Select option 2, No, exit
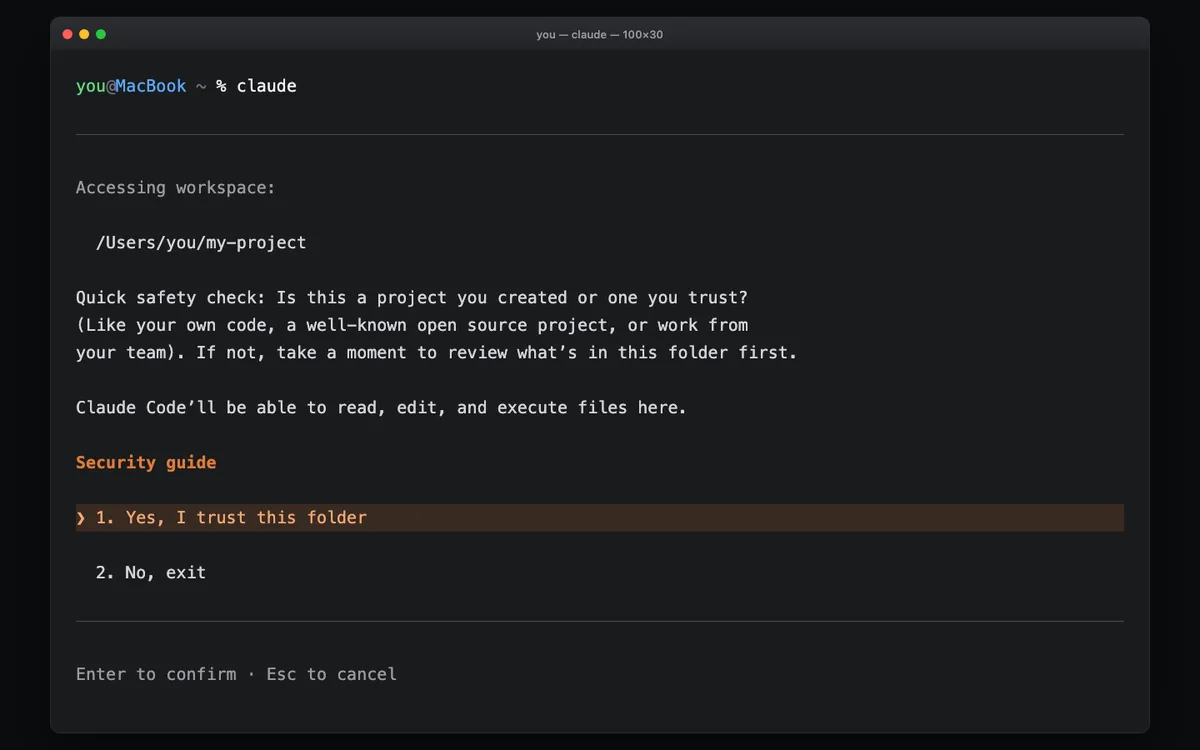 [150, 572]
